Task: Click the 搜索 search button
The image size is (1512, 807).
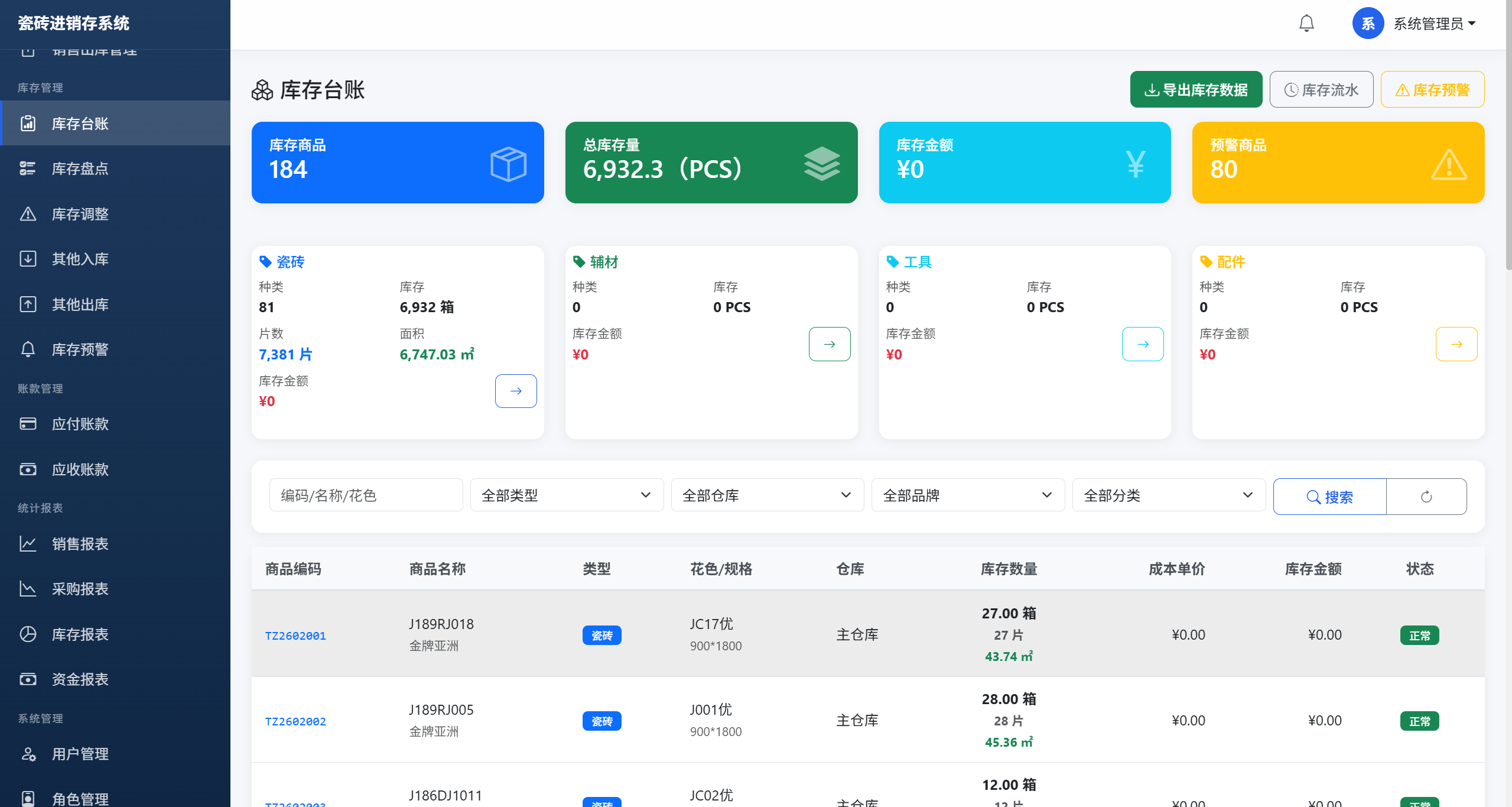Action: point(1329,497)
